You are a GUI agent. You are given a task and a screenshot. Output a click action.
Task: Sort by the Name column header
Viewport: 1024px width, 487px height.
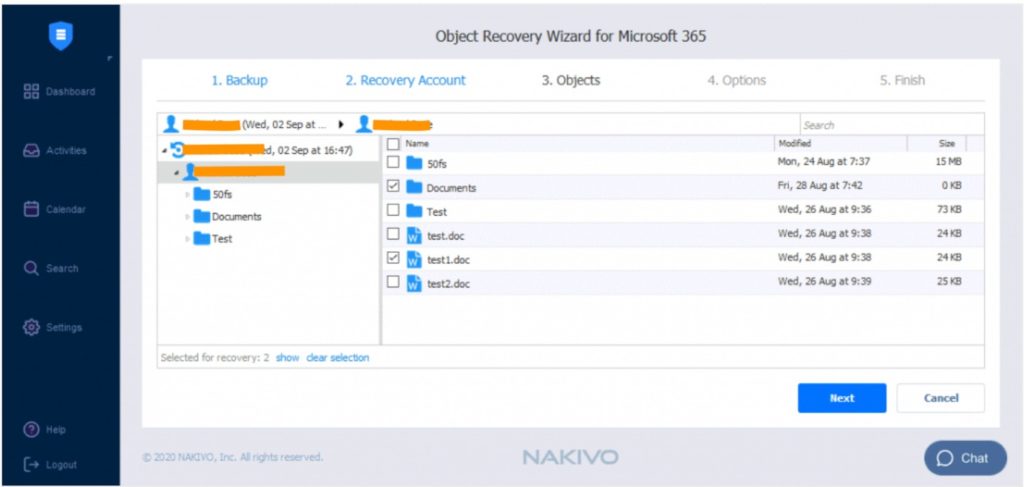pos(417,144)
